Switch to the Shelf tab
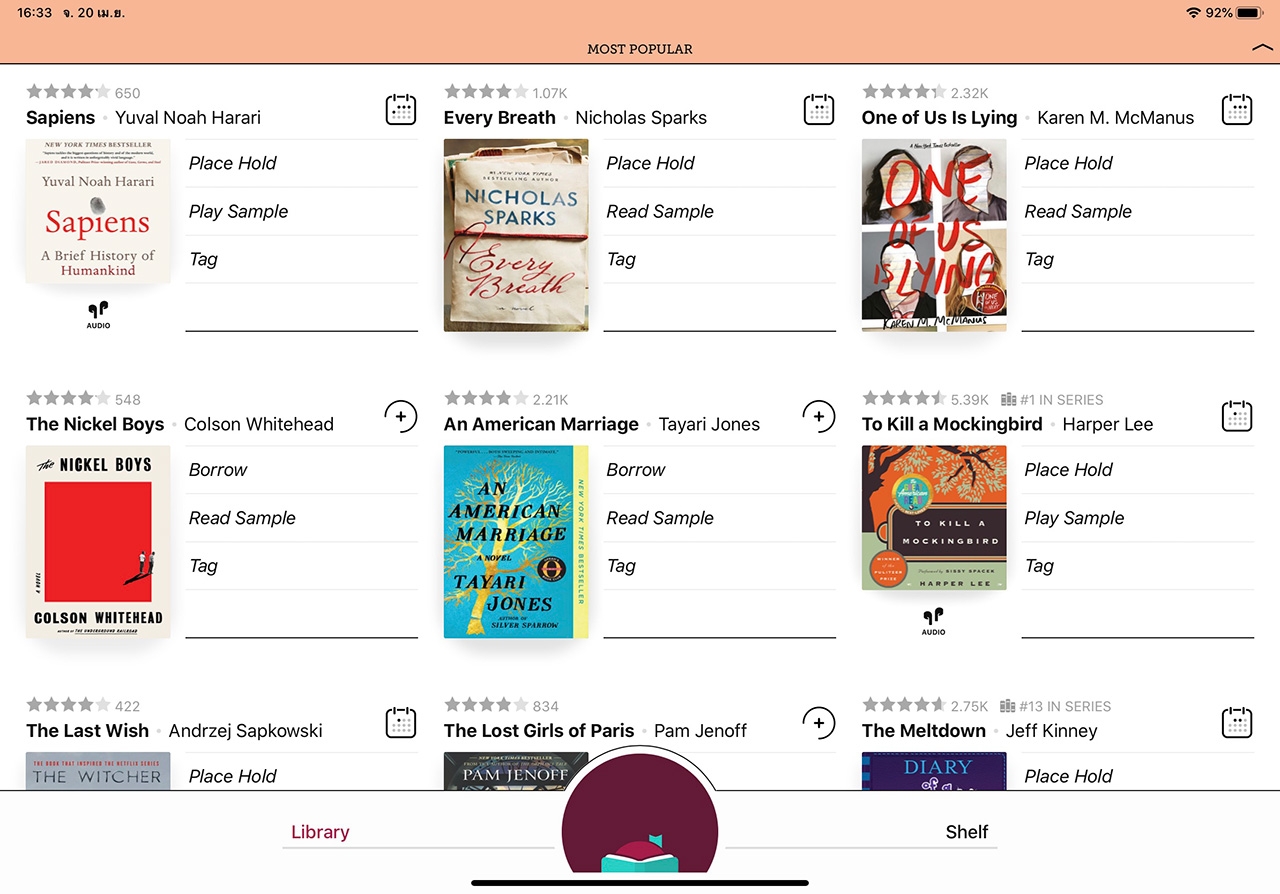Image resolution: width=1280 pixels, height=894 pixels. (x=966, y=832)
